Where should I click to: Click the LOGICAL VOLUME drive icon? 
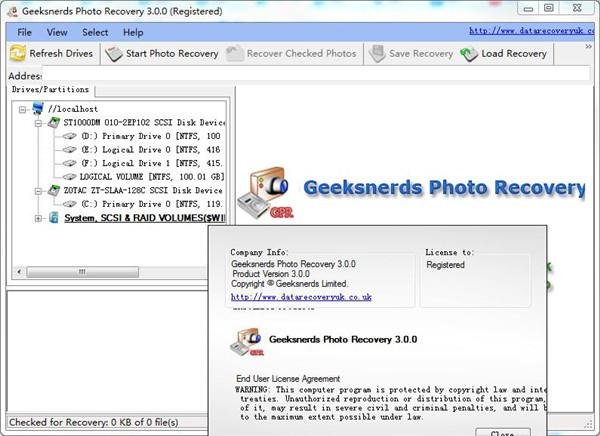(70, 176)
